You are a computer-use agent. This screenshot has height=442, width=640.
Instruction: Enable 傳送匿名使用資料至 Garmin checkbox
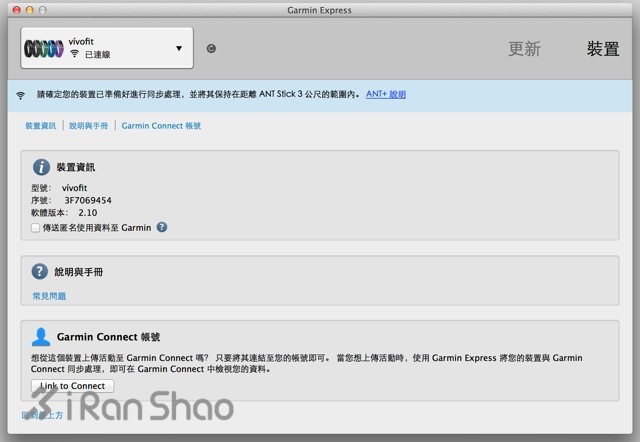point(36,227)
